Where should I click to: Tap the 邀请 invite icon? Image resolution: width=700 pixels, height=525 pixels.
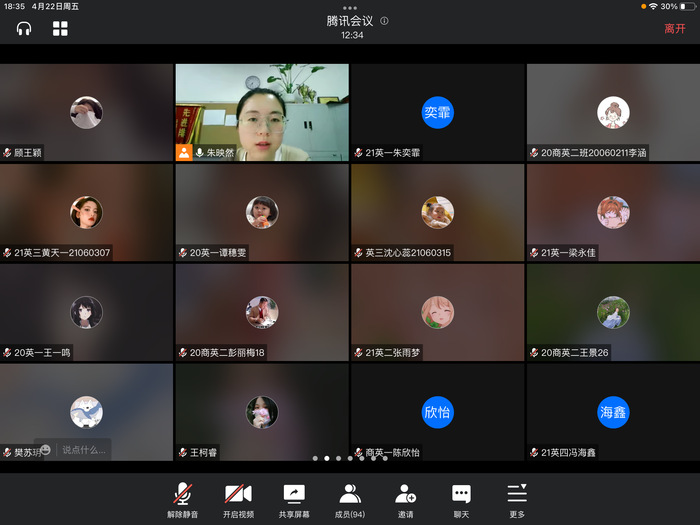click(405, 500)
